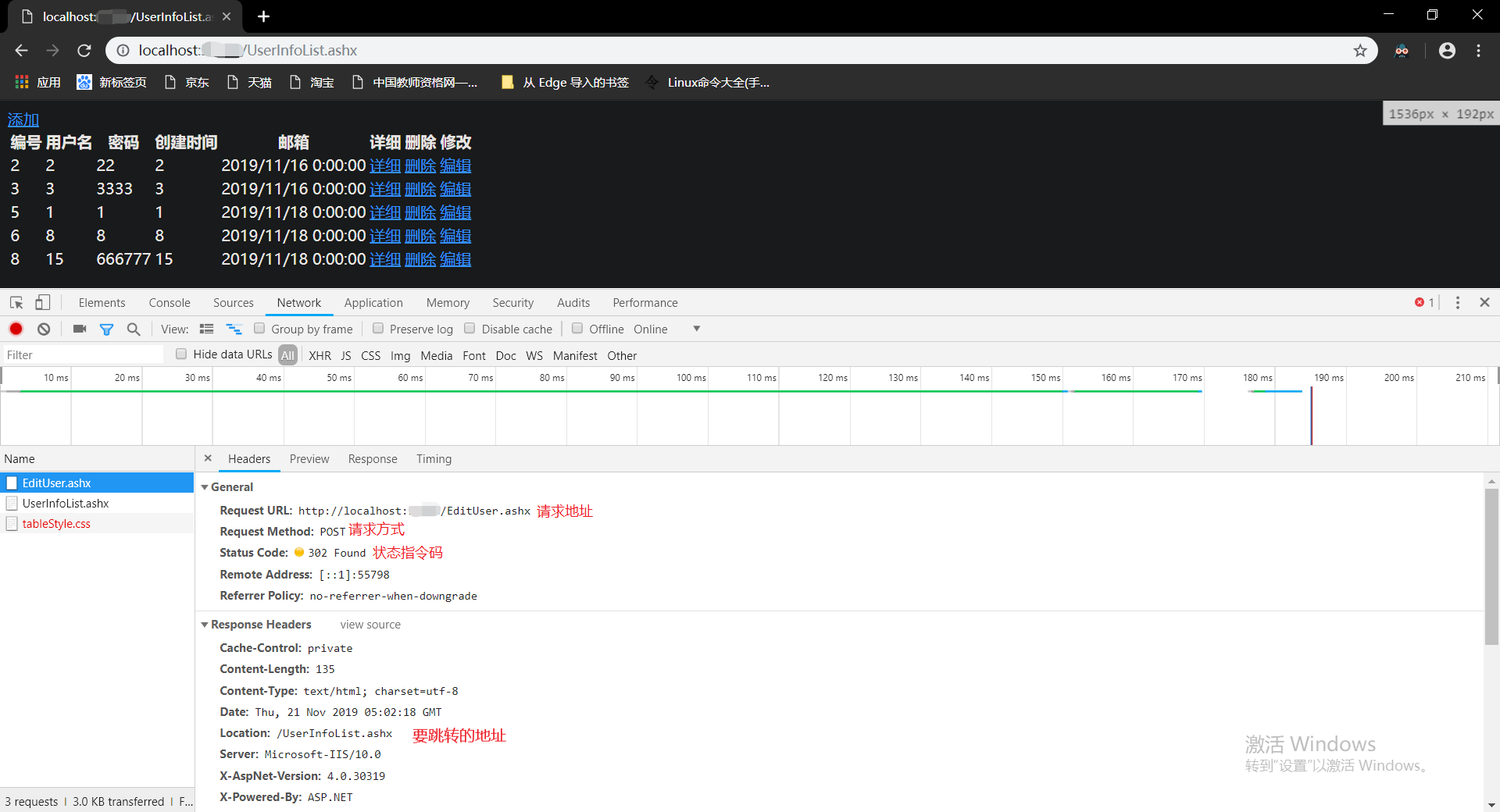Start recording the network log

[x=16, y=329]
